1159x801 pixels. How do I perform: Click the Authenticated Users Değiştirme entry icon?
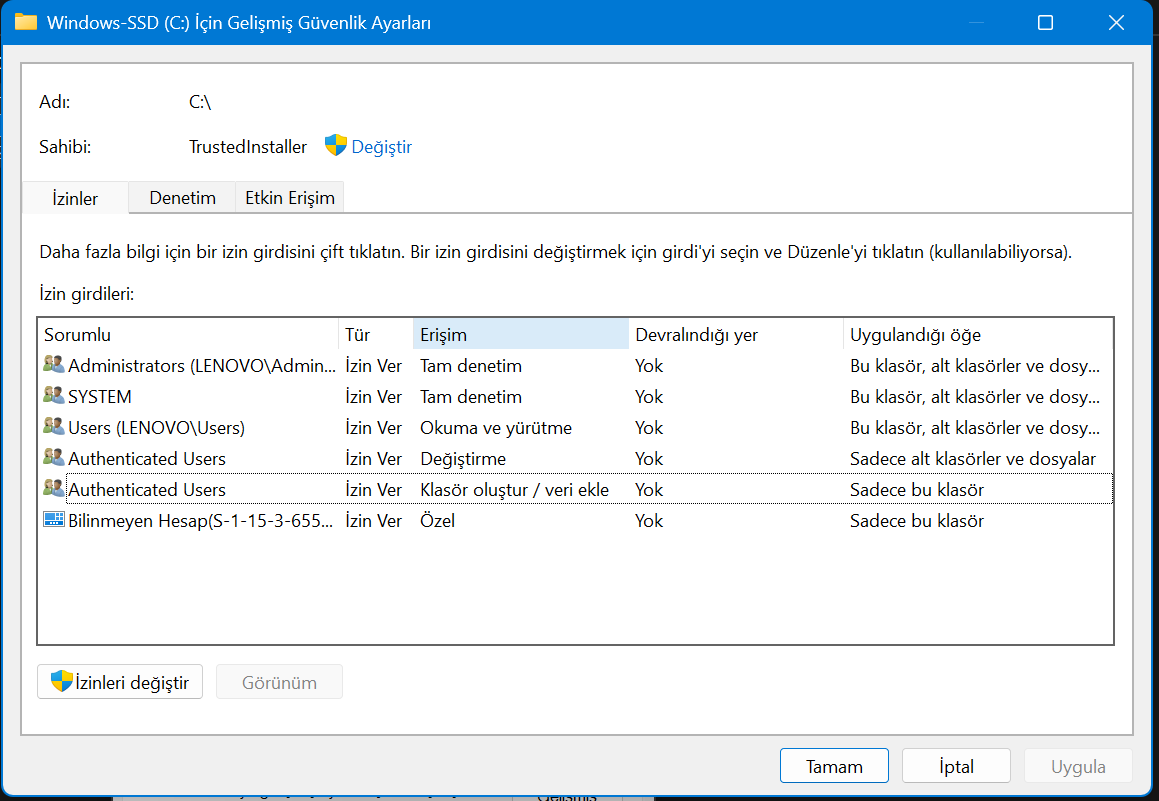(54, 457)
